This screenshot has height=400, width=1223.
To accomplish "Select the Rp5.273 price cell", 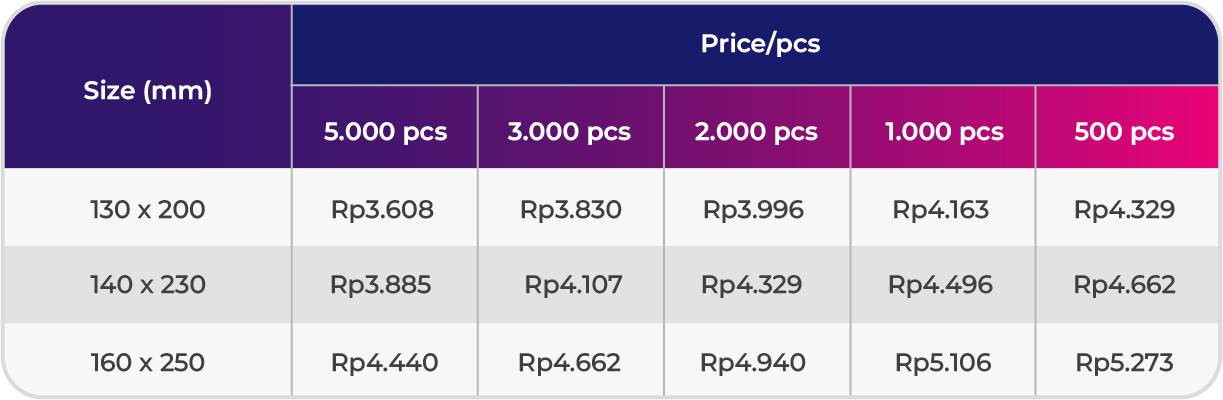I will coord(1128,360).
